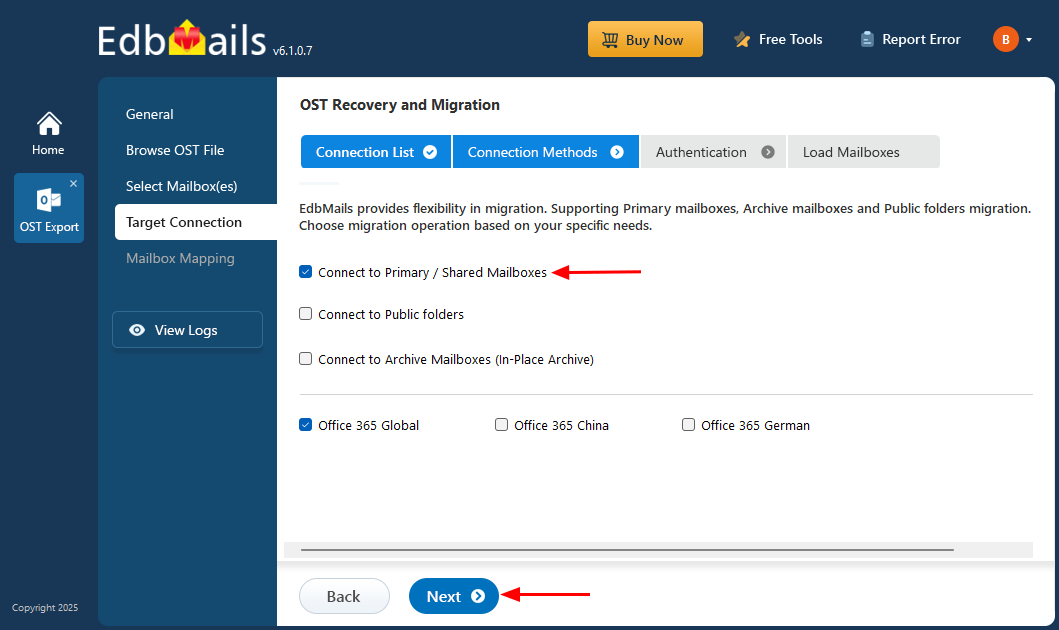Click the orange B user avatar
The height and width of the screenshot is (630, 1059).
pyautogui.click(x=1006, y=39)
